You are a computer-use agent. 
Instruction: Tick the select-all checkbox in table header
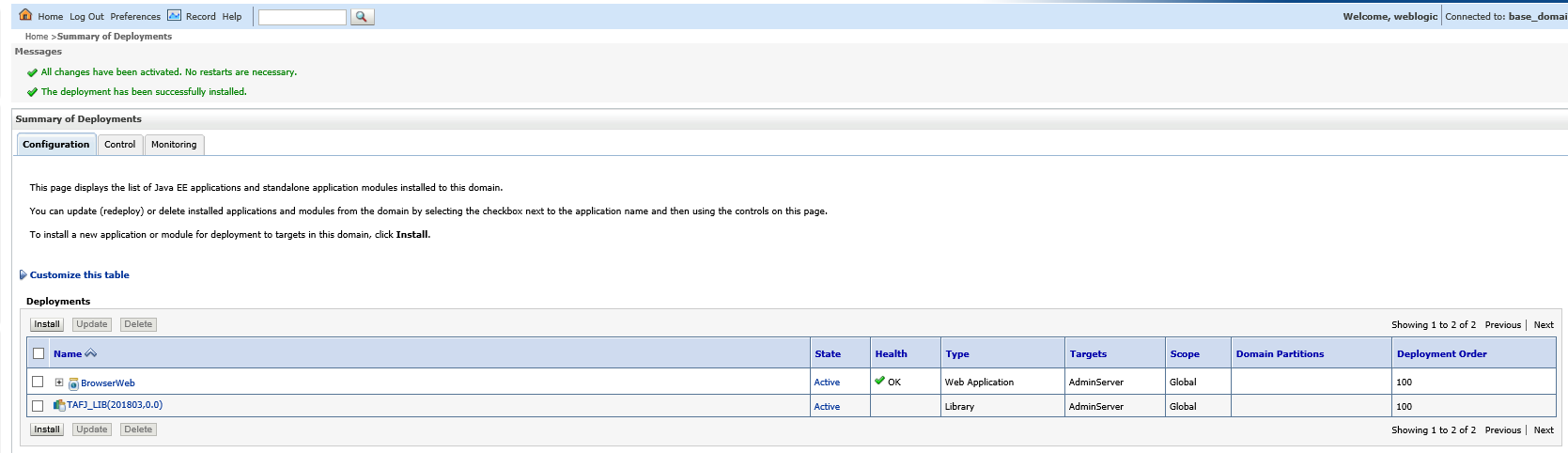pos(39,353)
